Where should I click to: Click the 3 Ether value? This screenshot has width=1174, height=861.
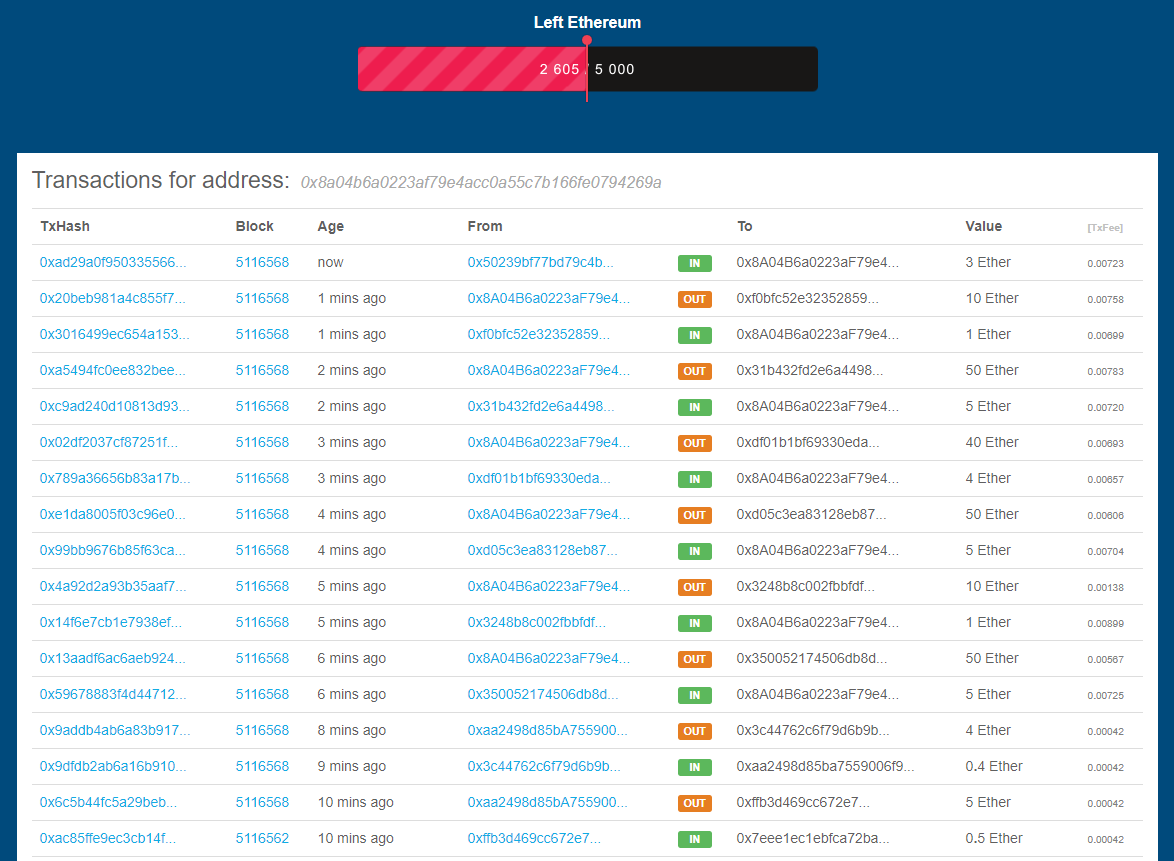[x=988, y=263]
